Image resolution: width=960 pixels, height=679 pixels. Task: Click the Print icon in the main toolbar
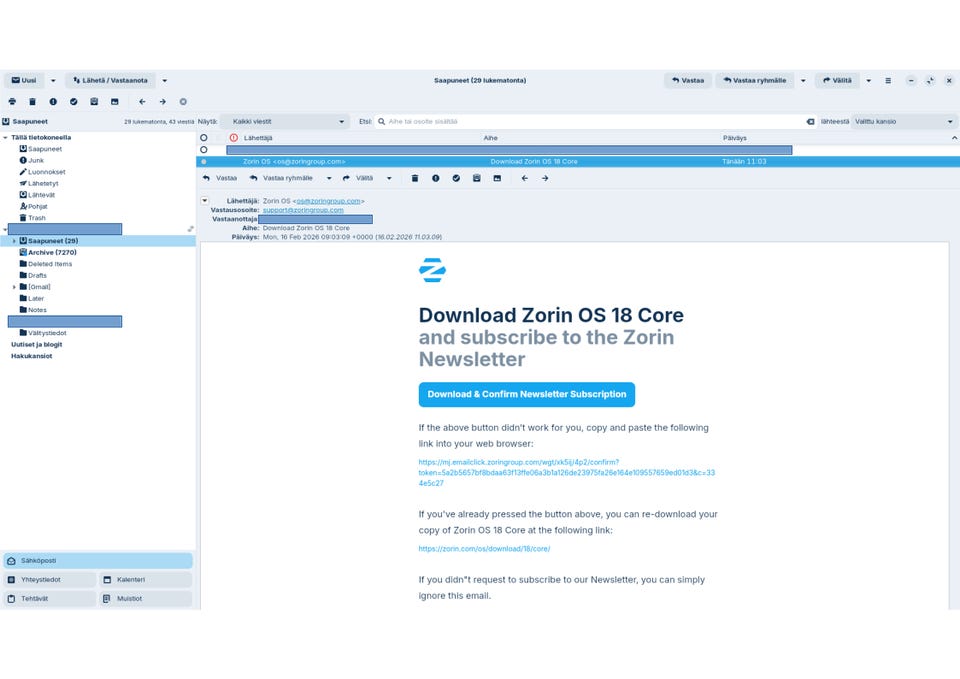click(12, 102)
